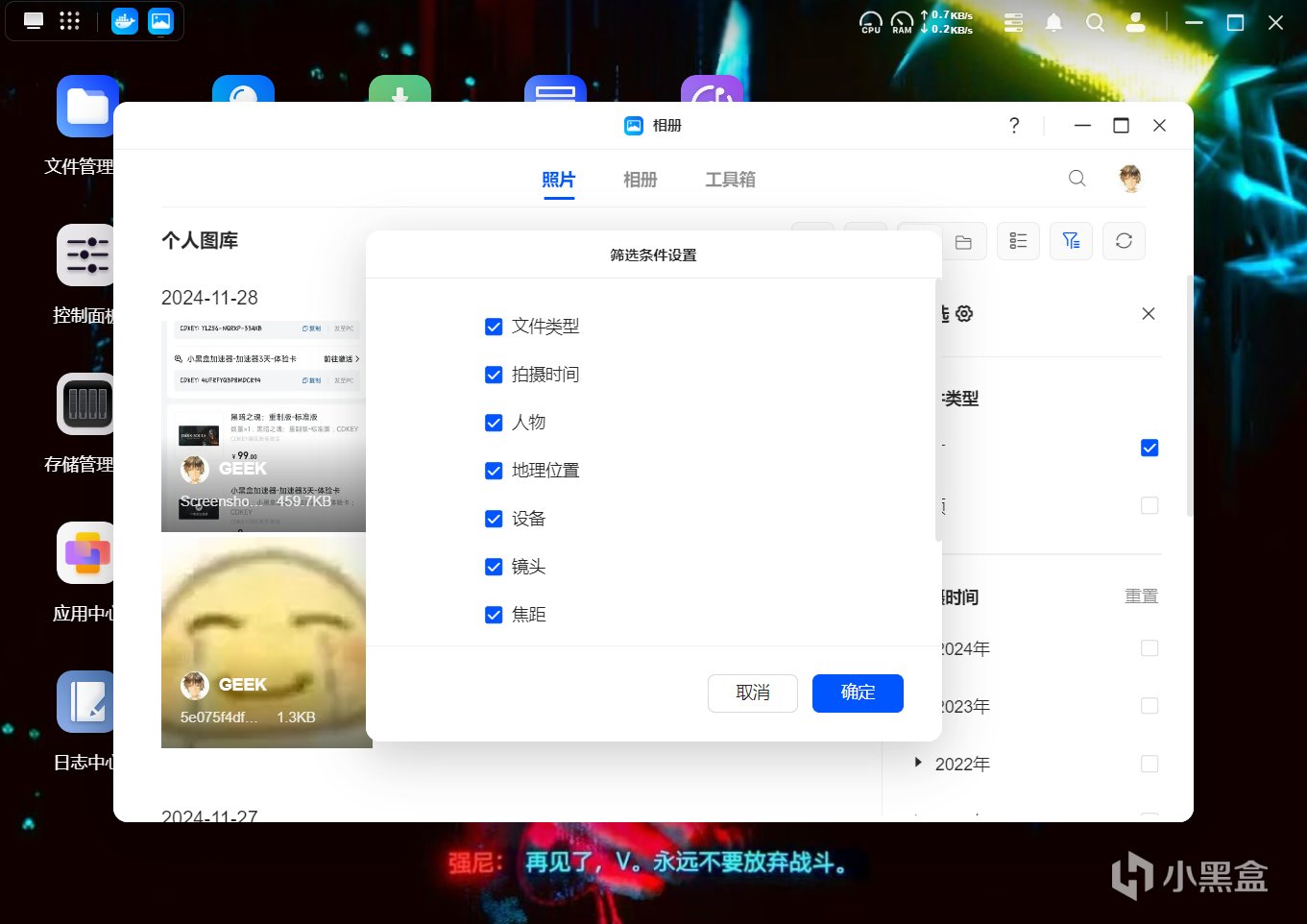Select the 2024-11-28 date heading
The height and width of the screenshot is (924, 1307).
[209, 298]
